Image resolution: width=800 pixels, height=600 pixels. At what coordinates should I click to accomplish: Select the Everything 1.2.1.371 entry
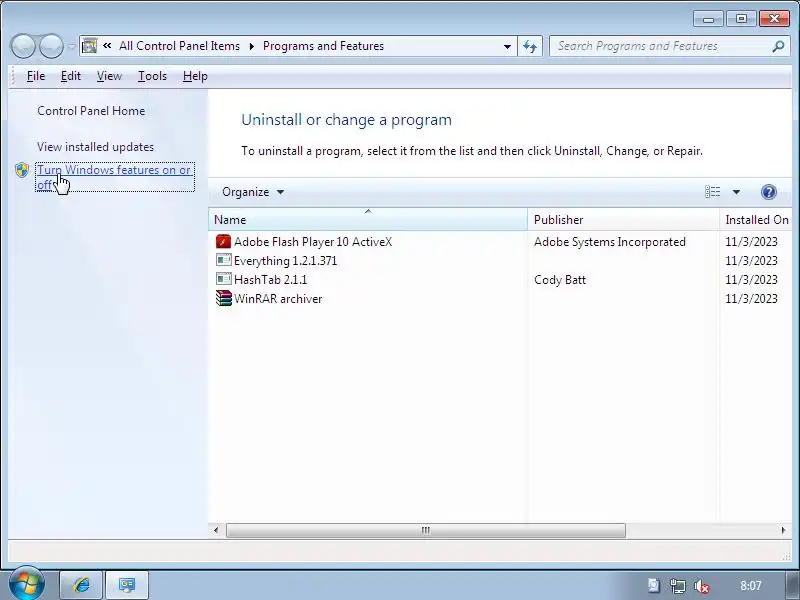[x=285, y=261]
